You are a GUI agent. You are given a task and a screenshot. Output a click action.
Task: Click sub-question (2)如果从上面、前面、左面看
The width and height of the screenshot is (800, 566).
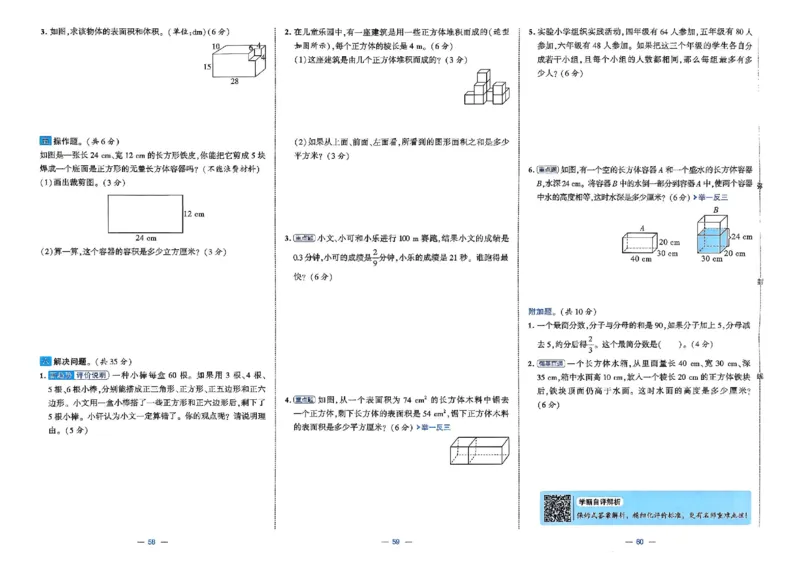[x=401, y=149]
